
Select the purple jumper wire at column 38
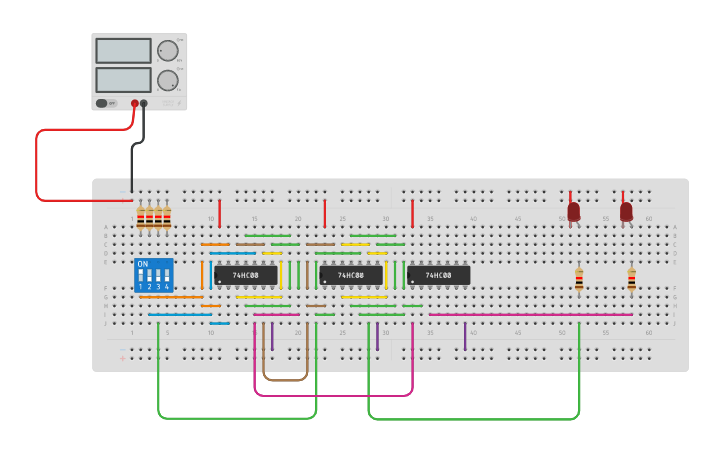tap(465, 336)
